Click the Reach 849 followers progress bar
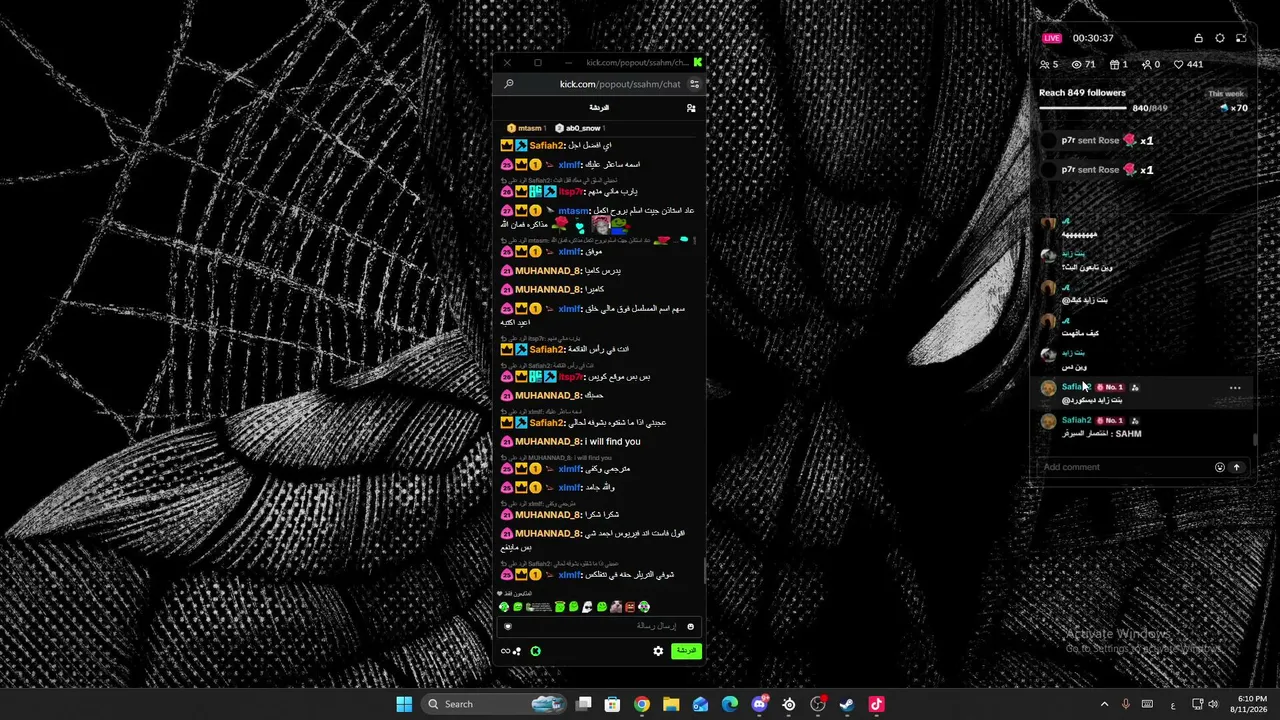The image size is (1280, 720). 1084,108
